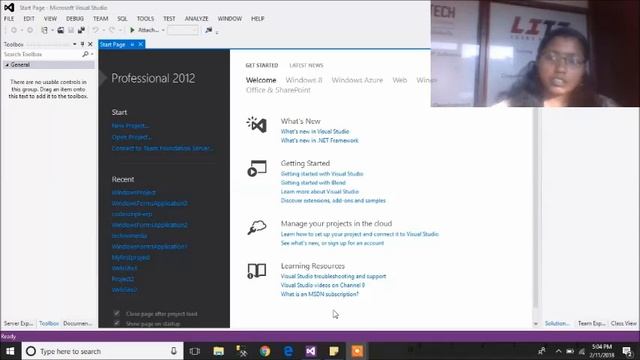Click Connect to Team Foundation Server link

click(162, 148)
